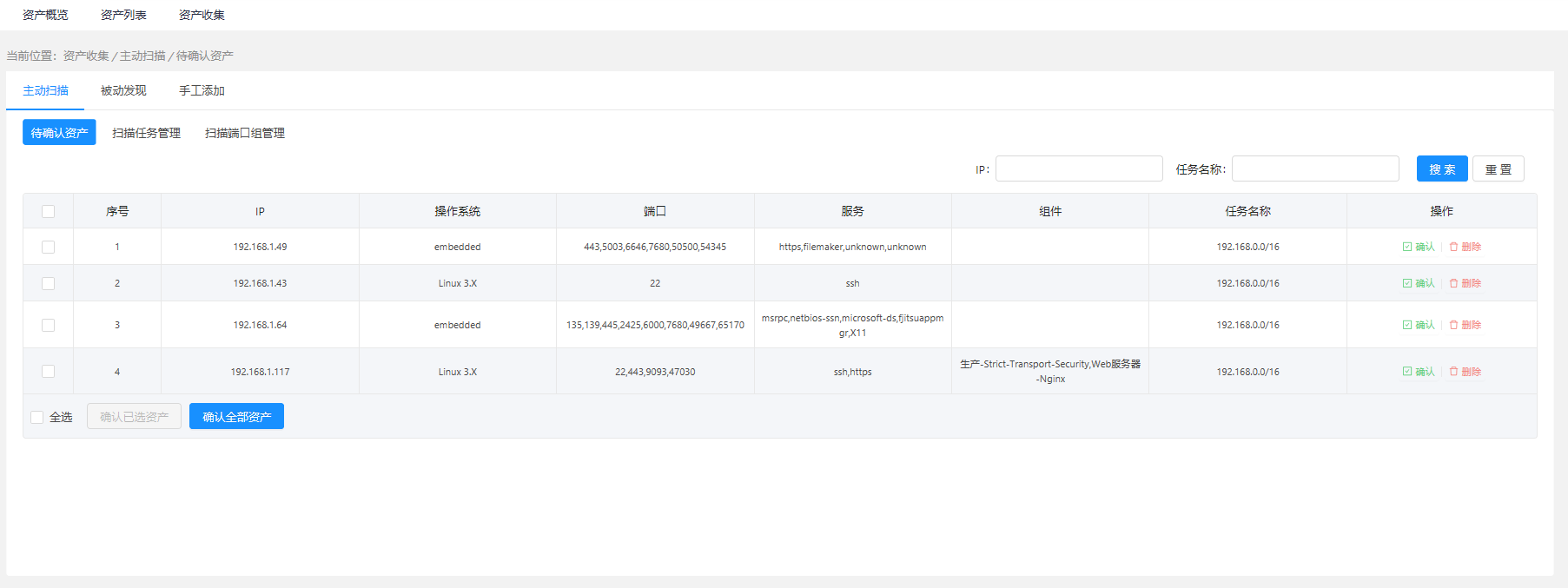Check the box for row 192.168.1.64

(48, 325)
